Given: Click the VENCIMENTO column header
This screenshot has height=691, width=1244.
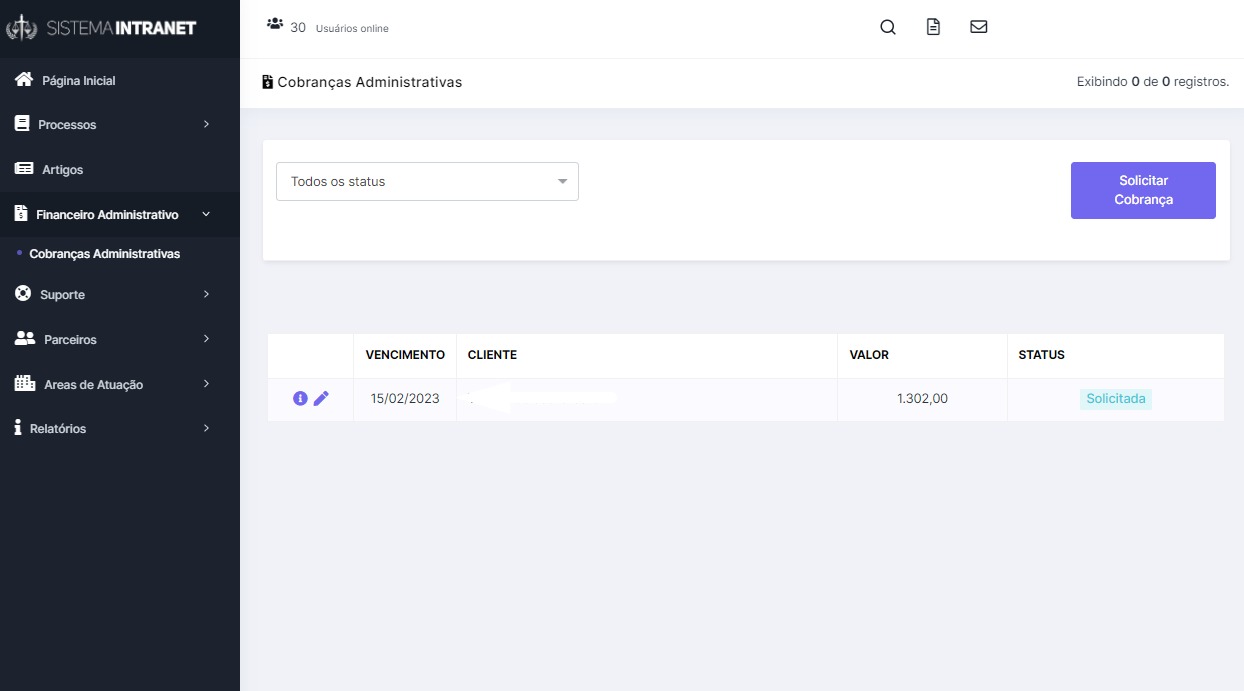Looking at the screenshot, I should (404, 355).
